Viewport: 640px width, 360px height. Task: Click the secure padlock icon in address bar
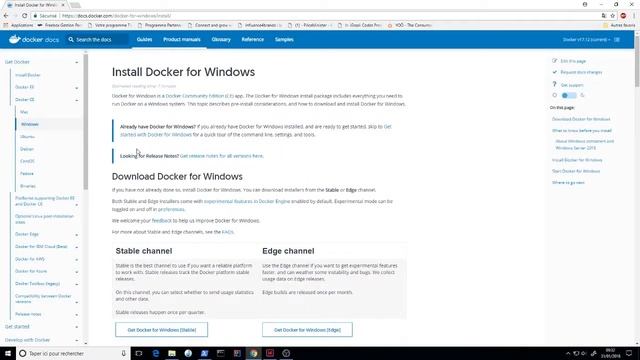(36, 16)
